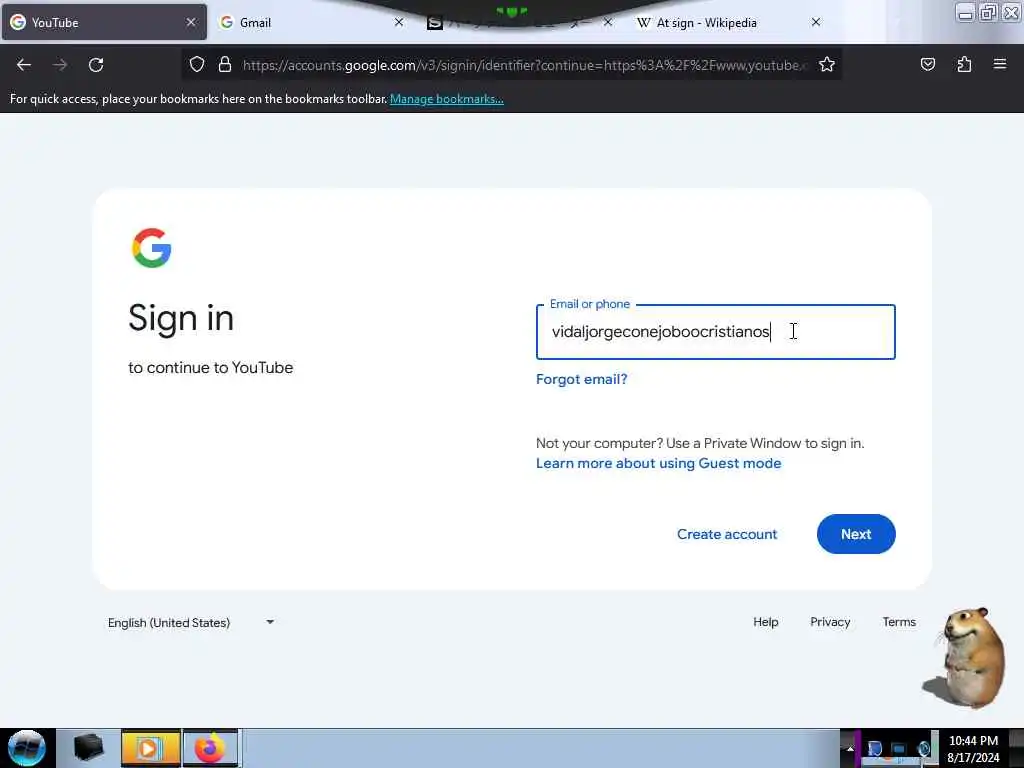The width and height of the screenshot is (1024, 768).
Task: Switch to the Gmail tab
Action: pos(312,22)
